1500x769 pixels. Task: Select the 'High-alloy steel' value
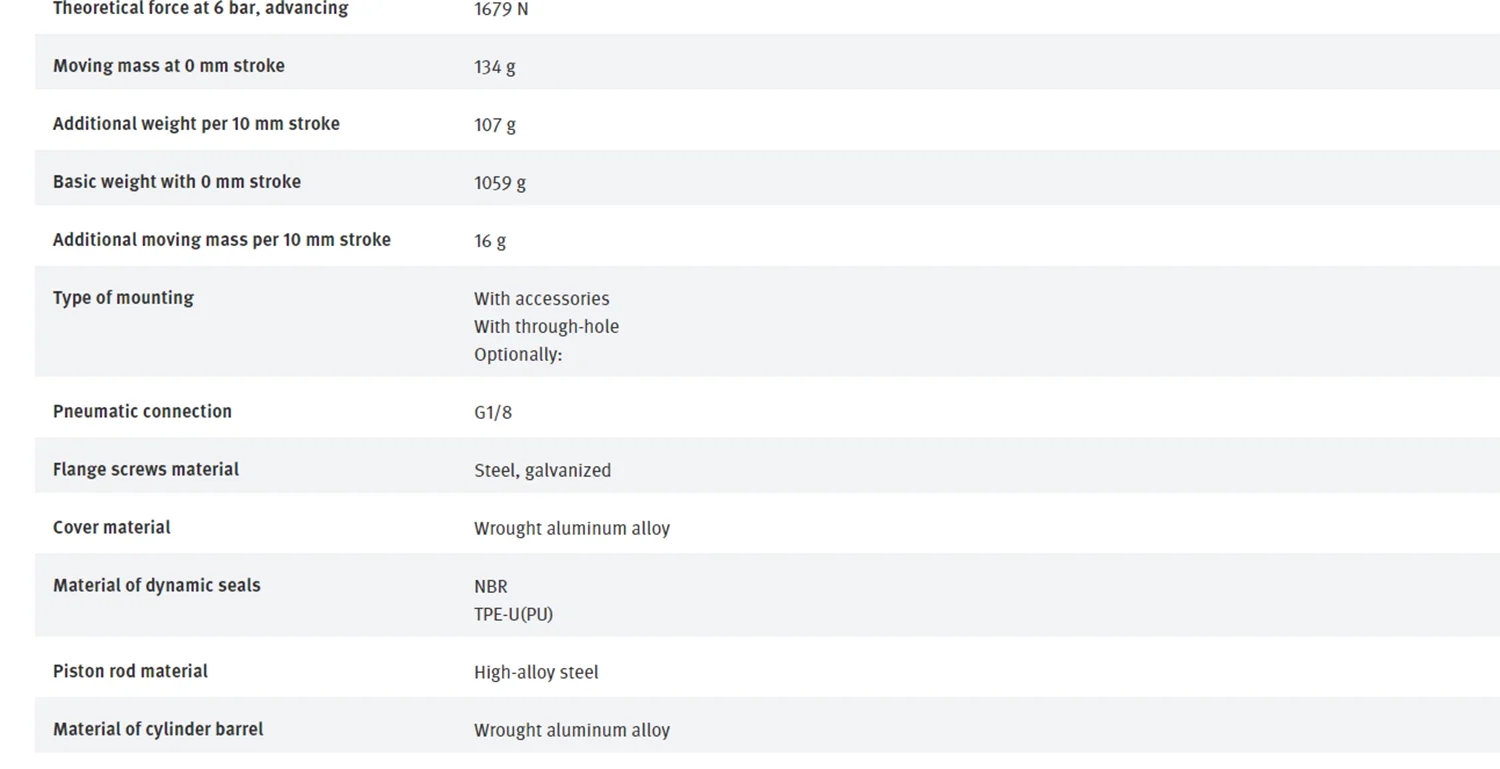point(536,673)
